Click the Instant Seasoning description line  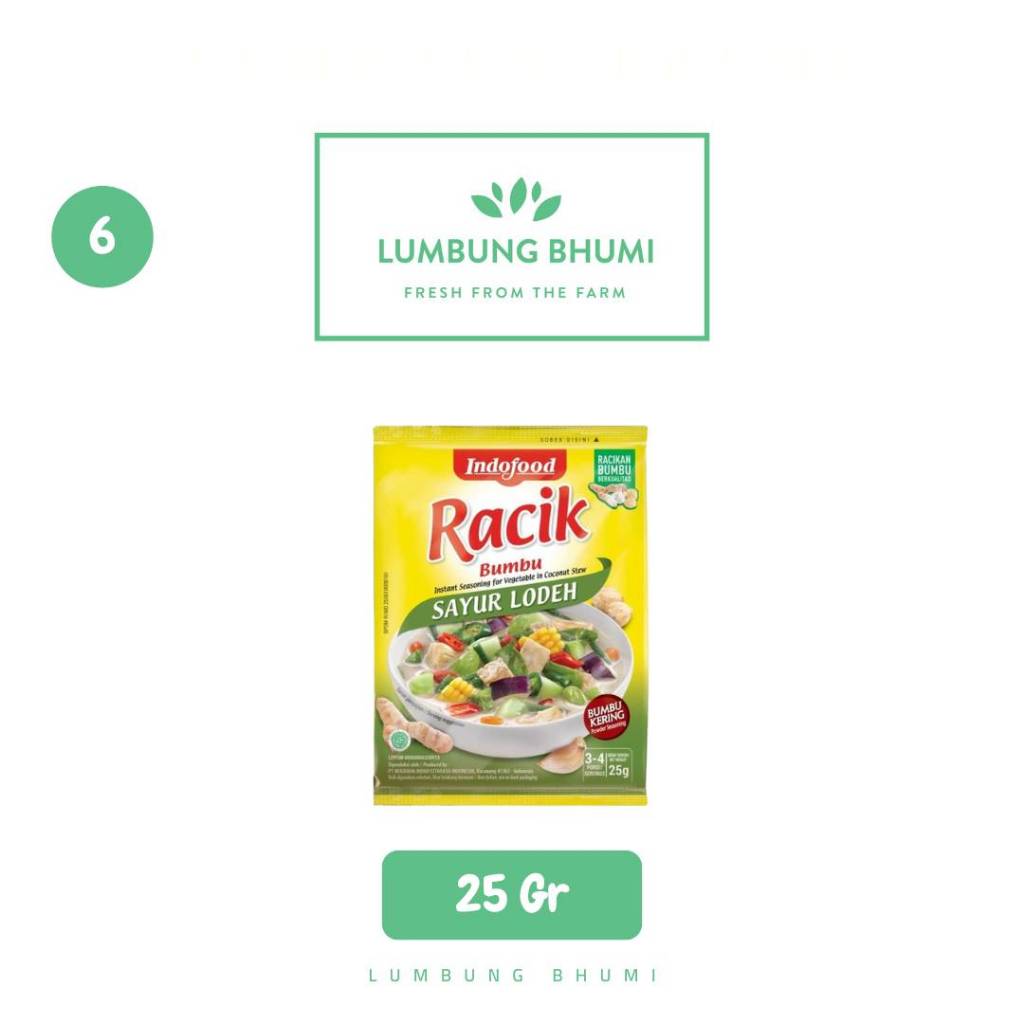pyautogui.click(x=510, y=581)
